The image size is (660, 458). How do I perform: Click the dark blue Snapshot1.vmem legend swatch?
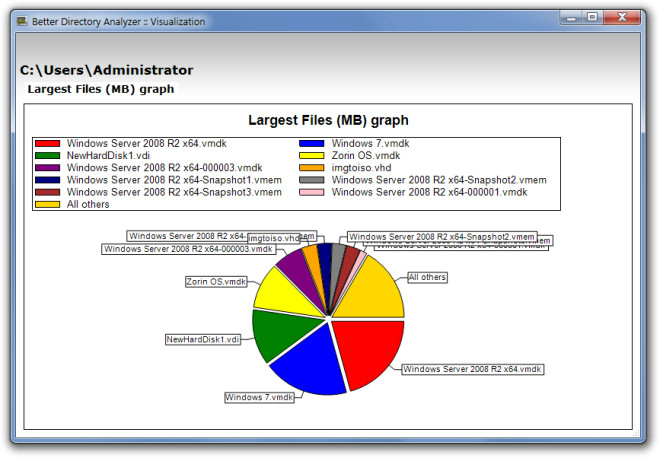[48, 180]
